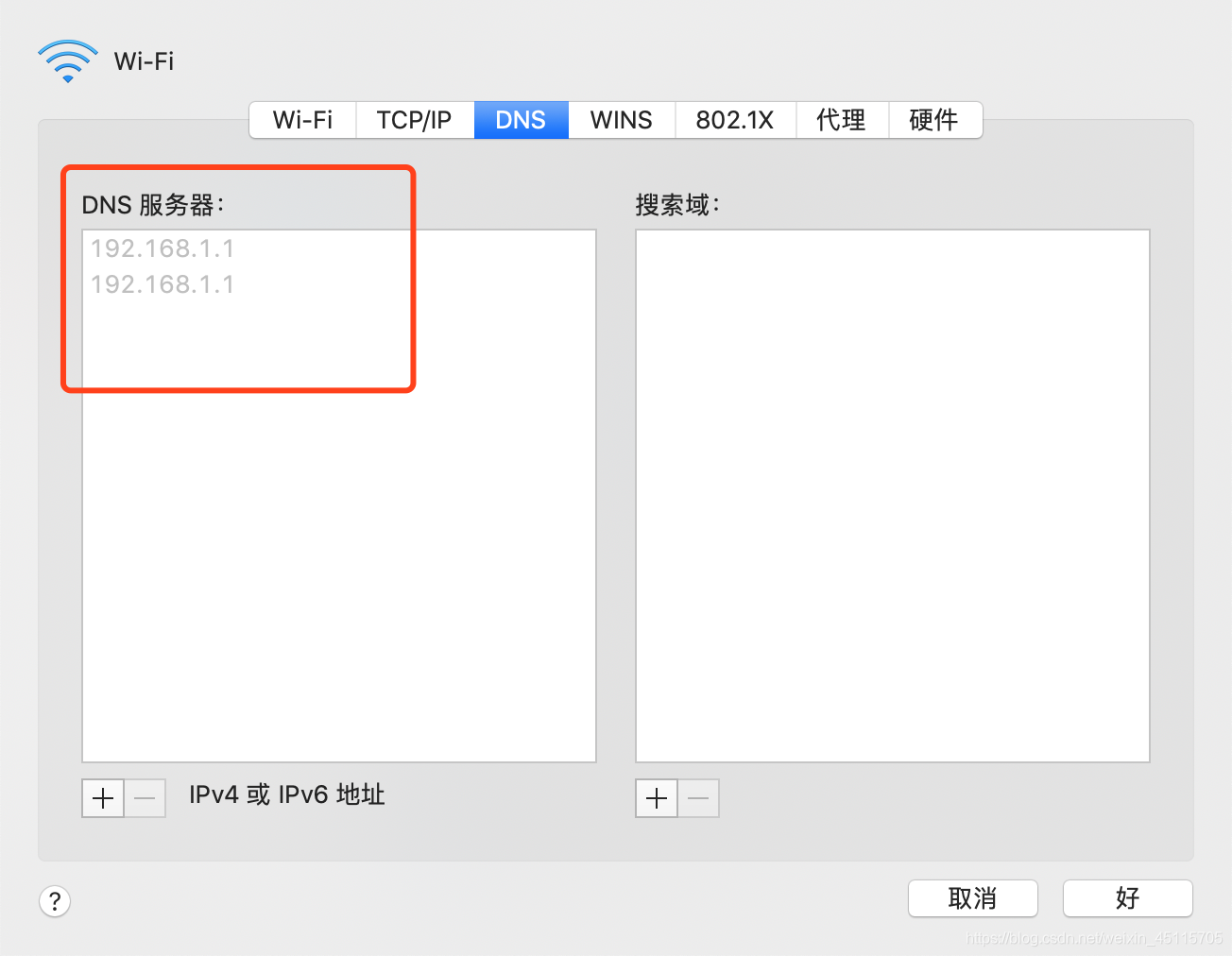Click the Wi-Fi signal icon in header
The image size is (1232, 956).
click(x=68, y=61)
